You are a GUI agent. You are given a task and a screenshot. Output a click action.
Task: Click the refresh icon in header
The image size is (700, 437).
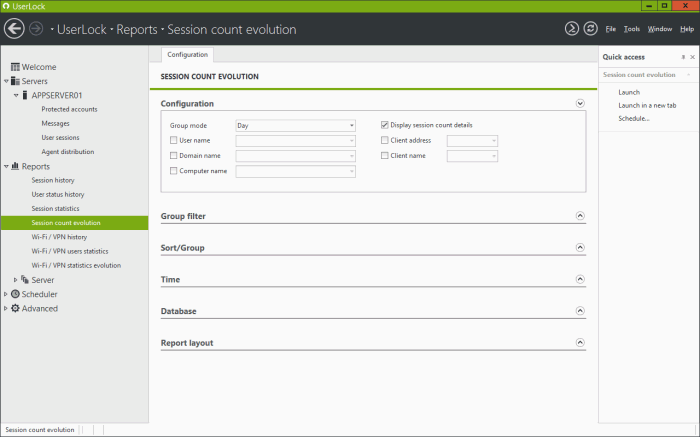point(591,29)
